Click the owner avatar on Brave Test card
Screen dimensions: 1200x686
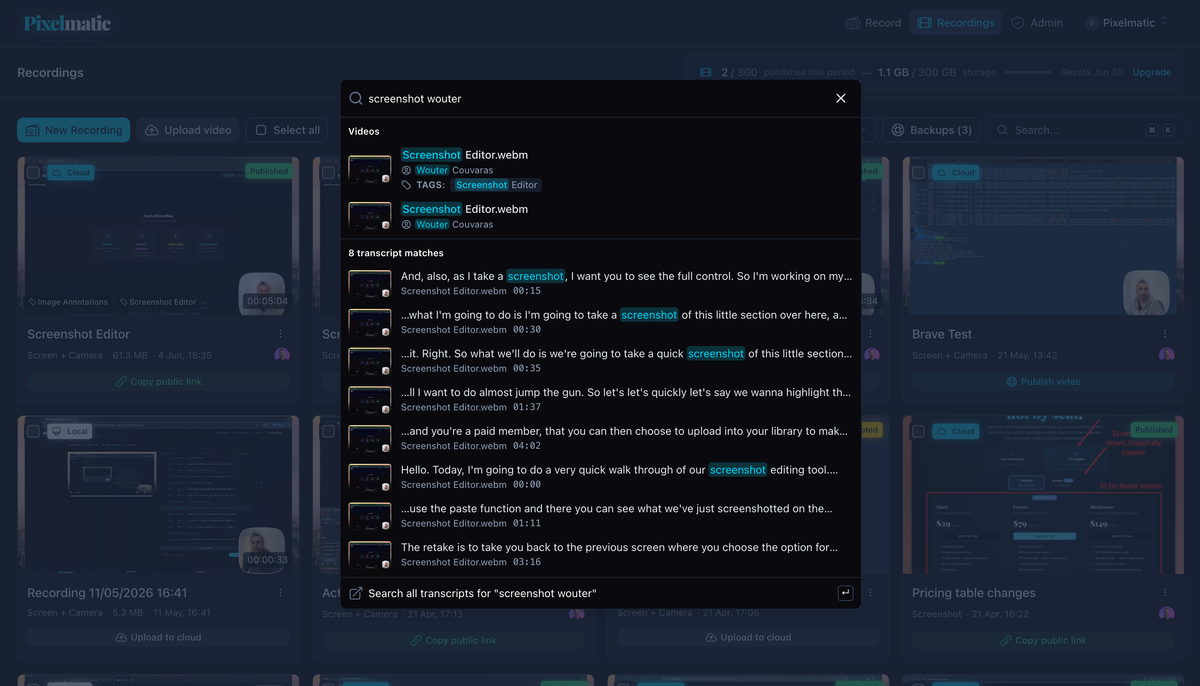click(x=1166, y=355)
